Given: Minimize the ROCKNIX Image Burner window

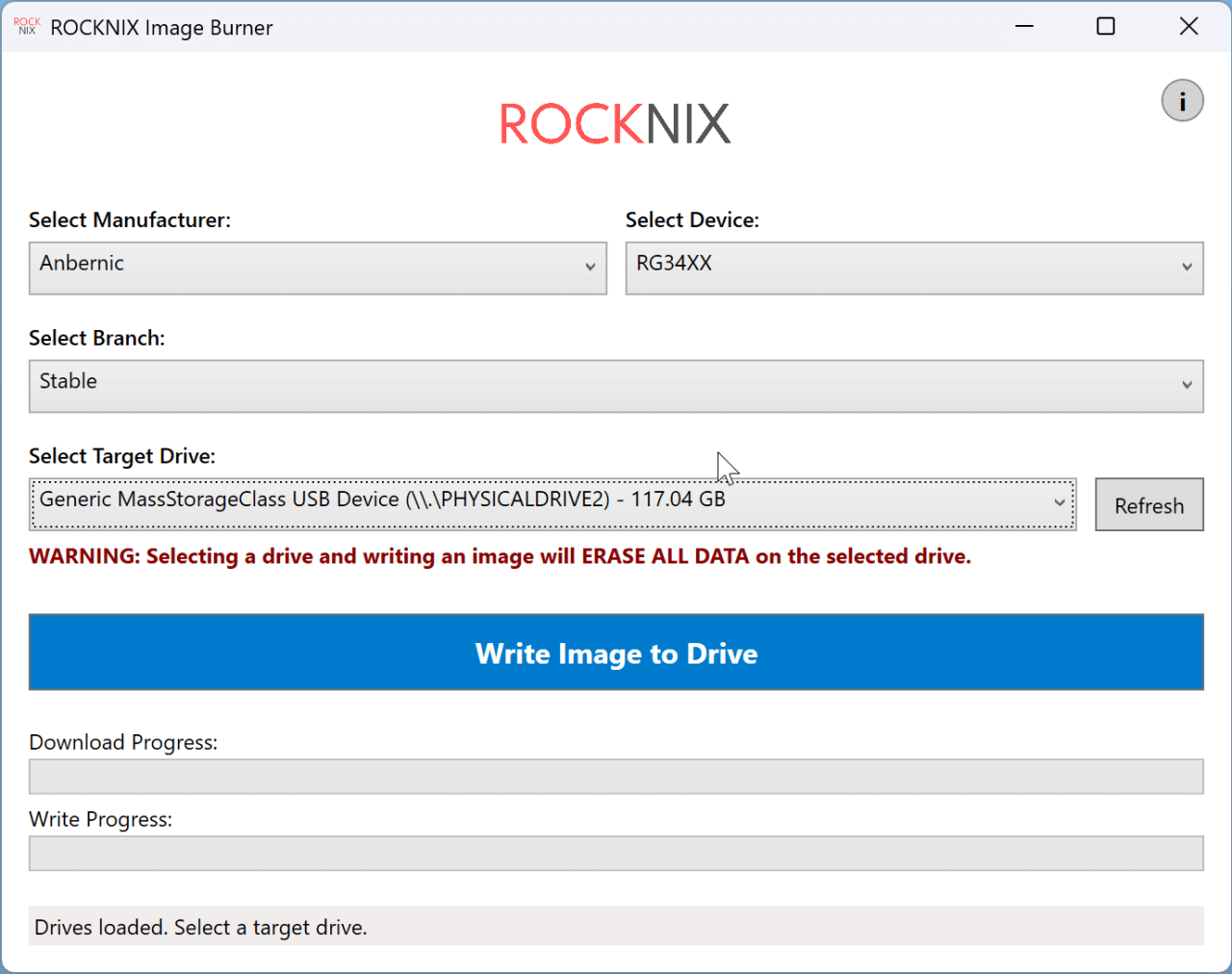Looking at the screenshot, I should tap(1023, 26).
